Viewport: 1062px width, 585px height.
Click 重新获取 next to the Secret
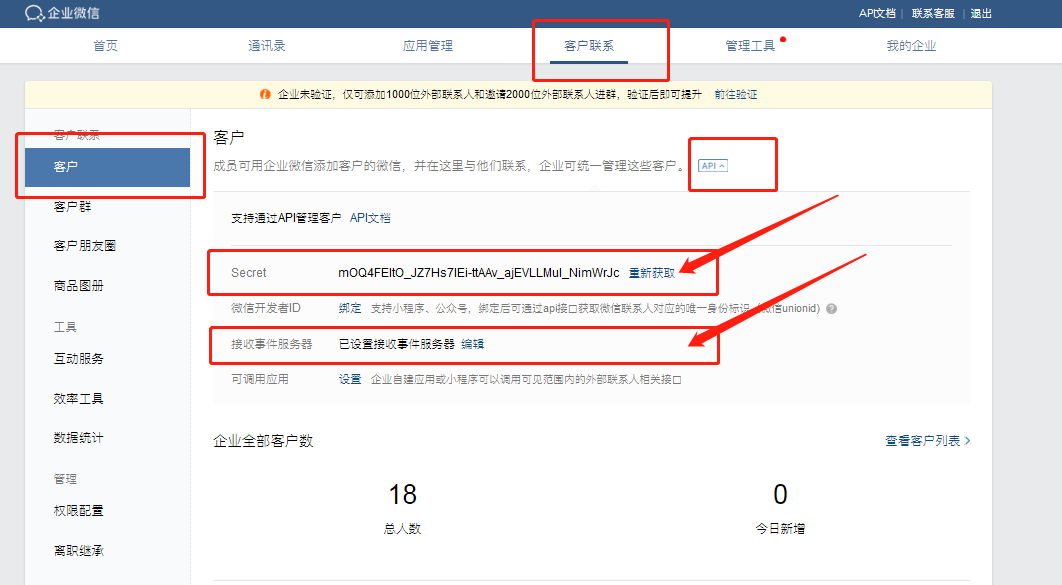(652, 273)
